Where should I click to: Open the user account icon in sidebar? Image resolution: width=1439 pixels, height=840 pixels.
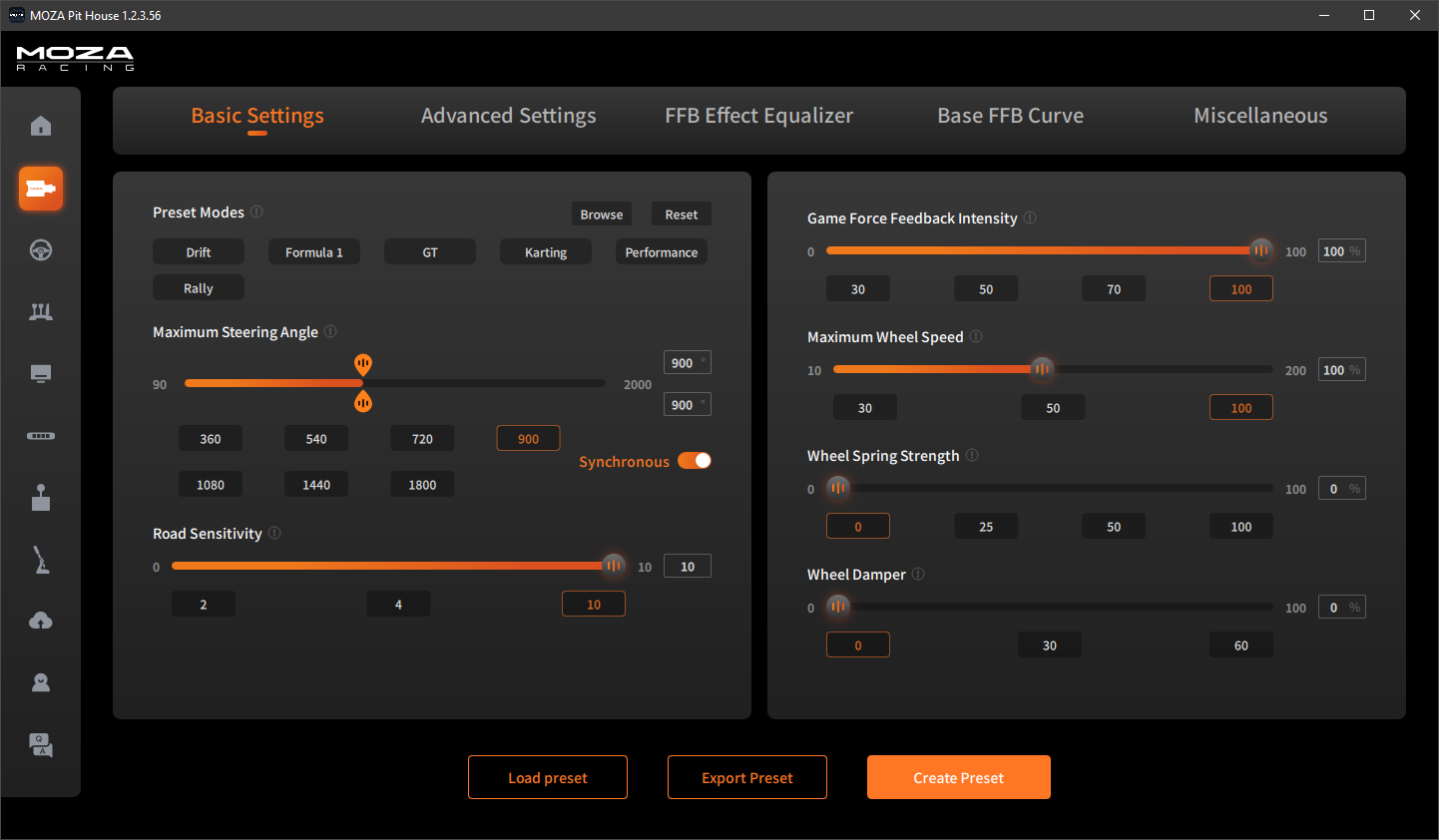point(41,683)
